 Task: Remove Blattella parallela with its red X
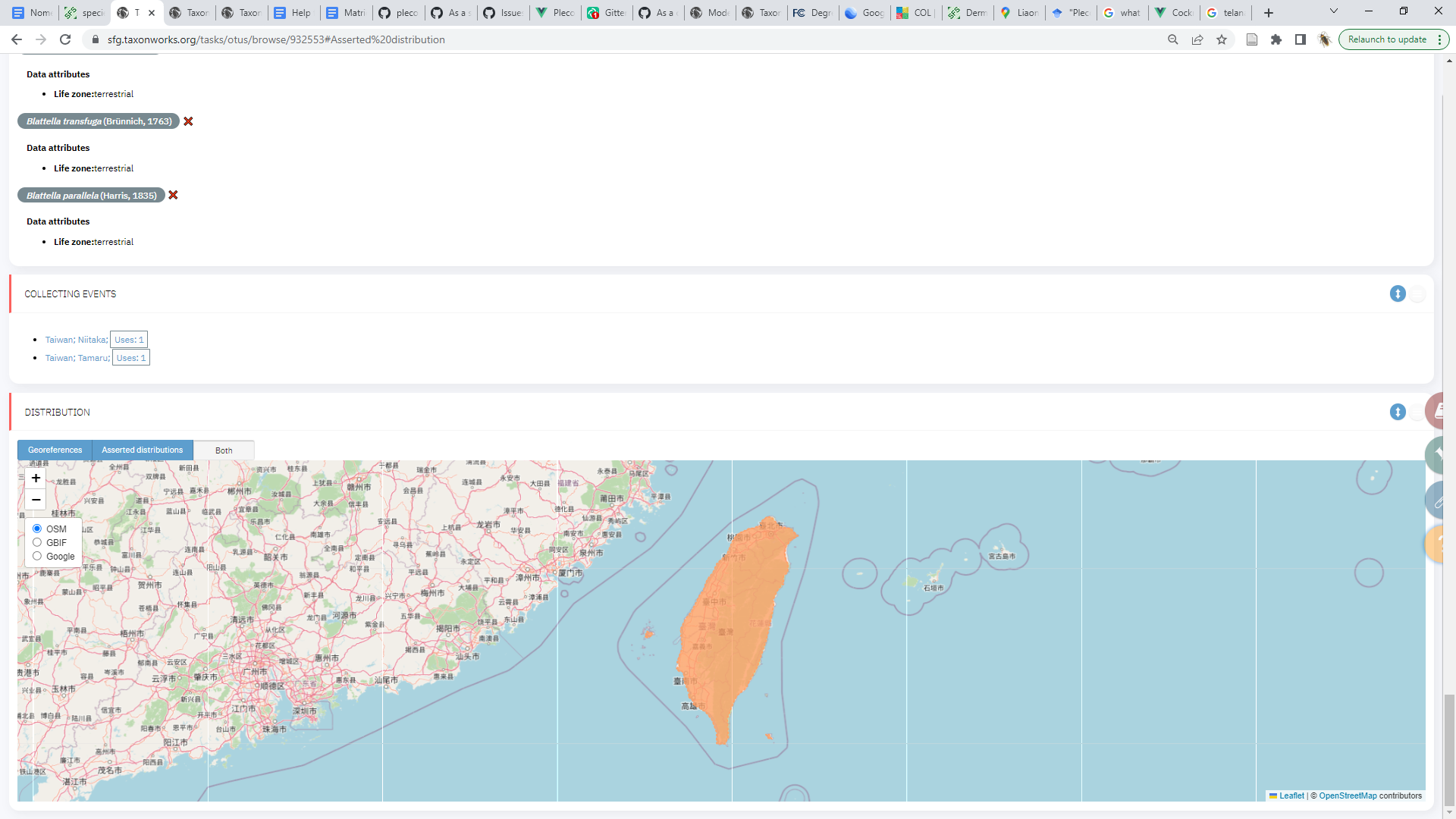173,195
